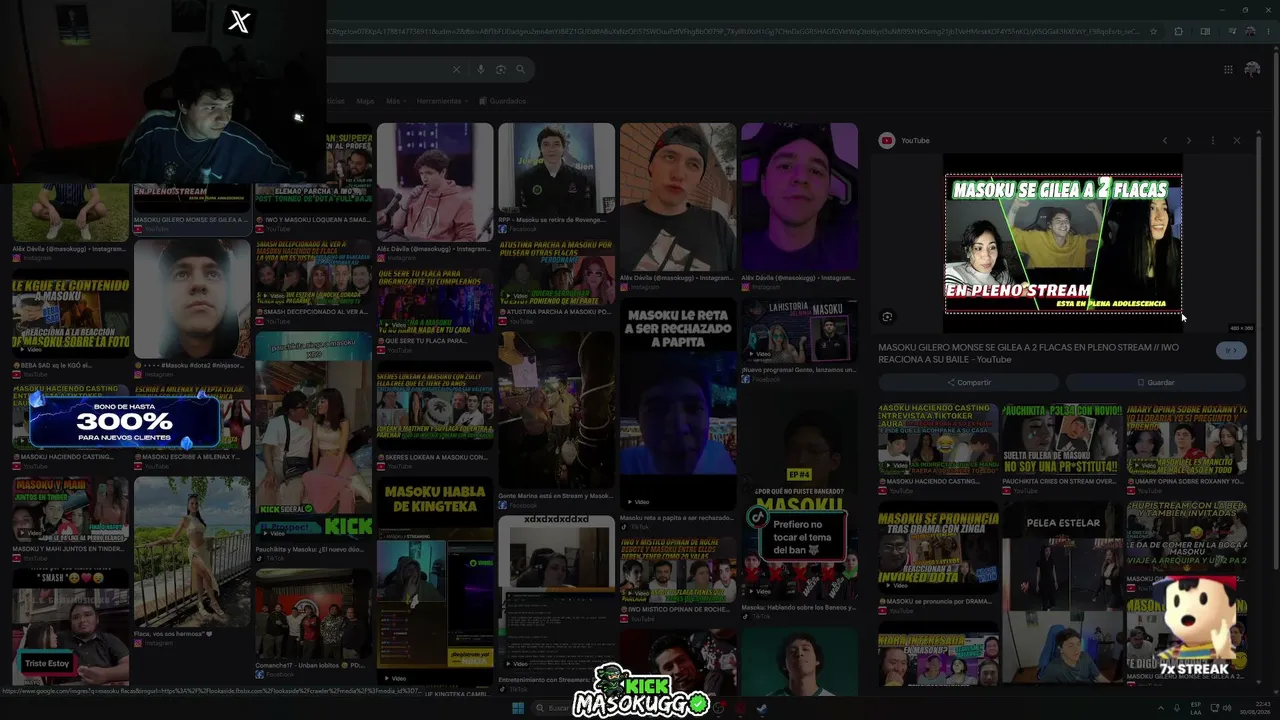The image size is (1280, 720).
Task: Open MASOKU HABLA DE KINGTEKA result
Action: [435, 580]
